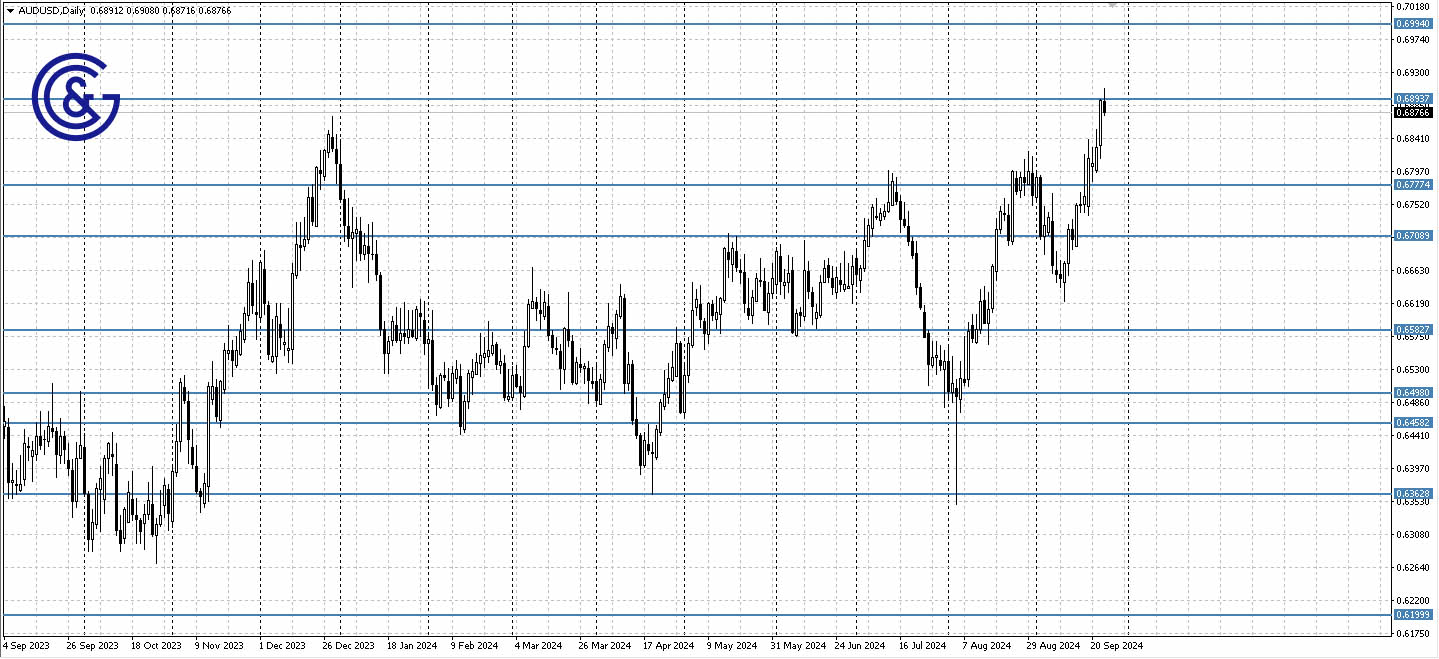Image resolution: width=1439 pixels, height=659 pixels.
Task: Select the 0.67774 level label
Action: coord(1413,185)
